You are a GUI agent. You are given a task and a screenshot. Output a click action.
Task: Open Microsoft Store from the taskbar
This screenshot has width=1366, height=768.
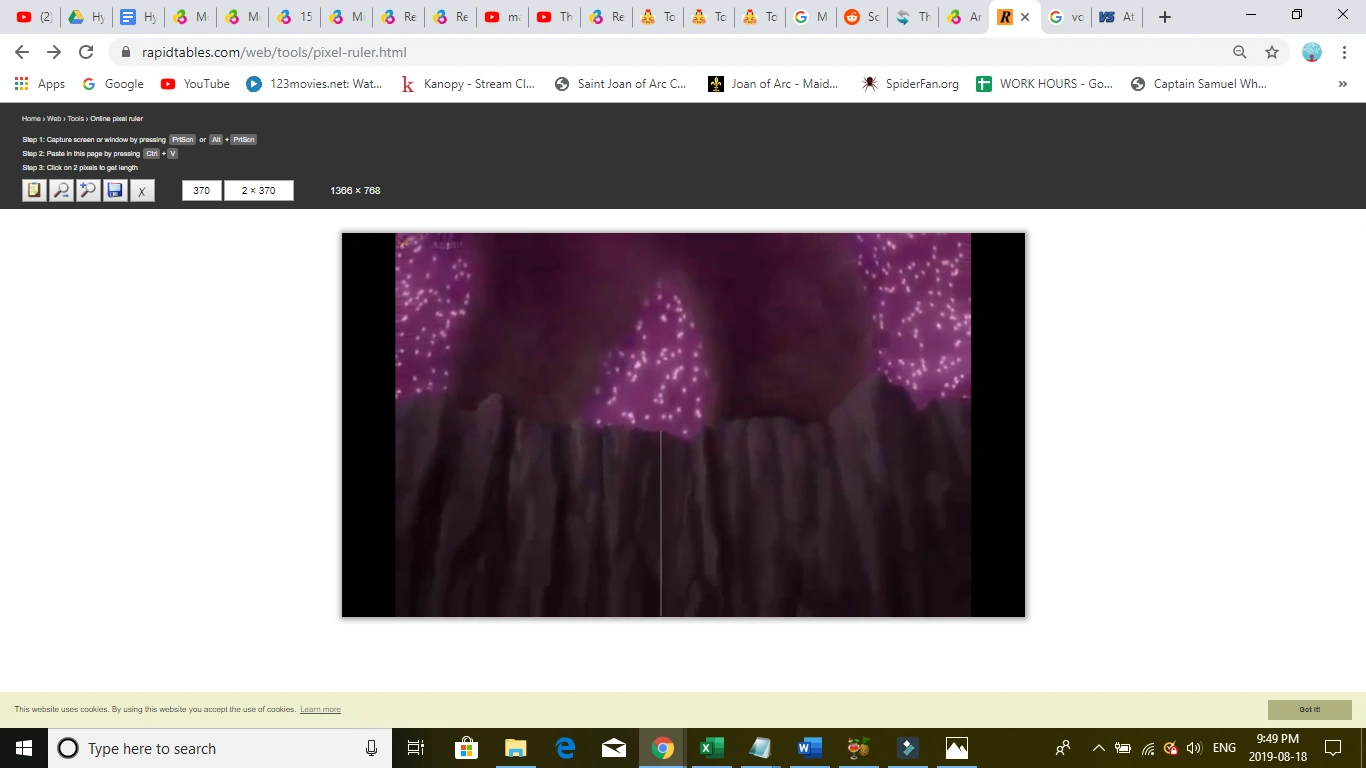pyautogui.click(x=466, y=748)
